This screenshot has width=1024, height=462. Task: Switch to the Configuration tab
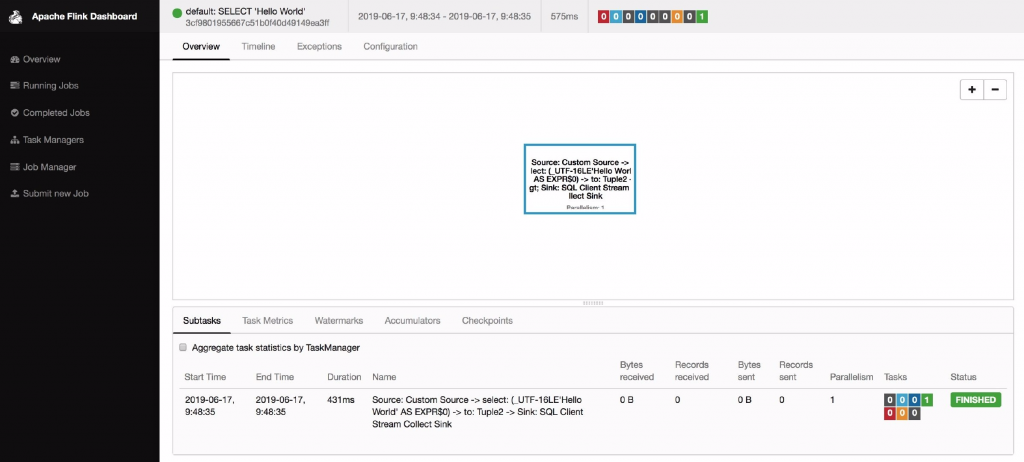click(x=391, y=46)
